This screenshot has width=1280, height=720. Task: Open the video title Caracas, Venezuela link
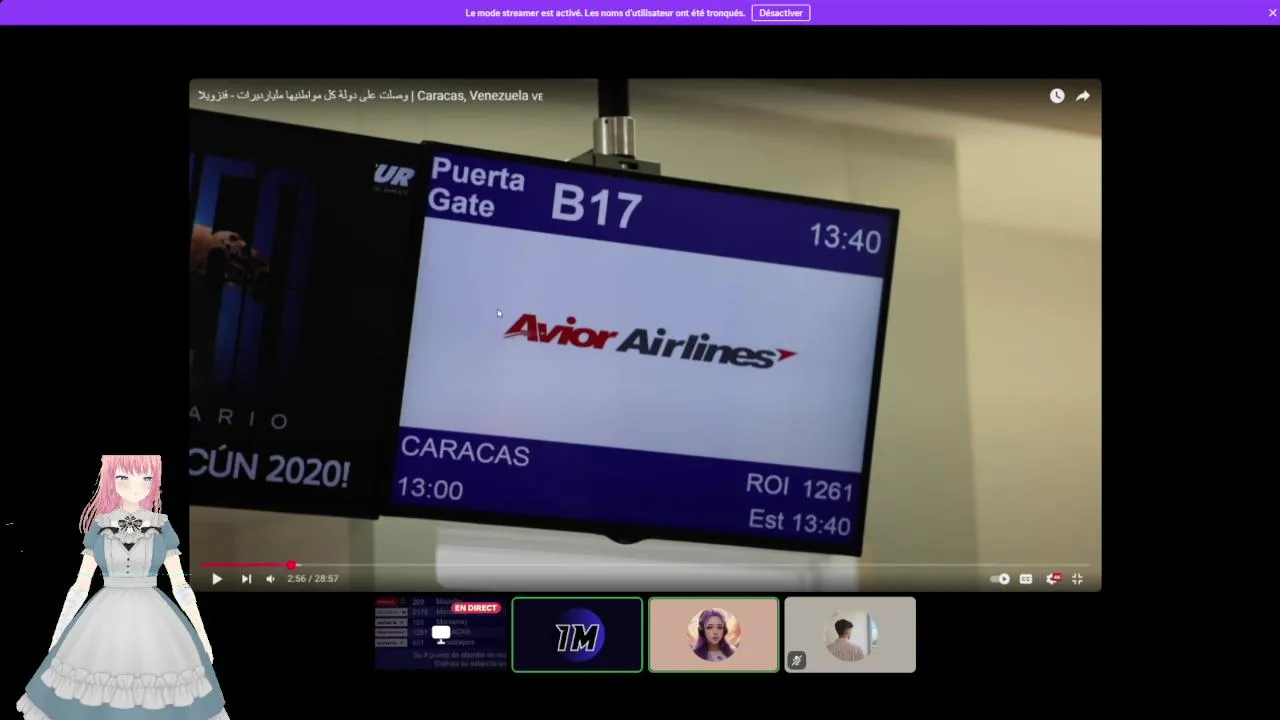371,96
